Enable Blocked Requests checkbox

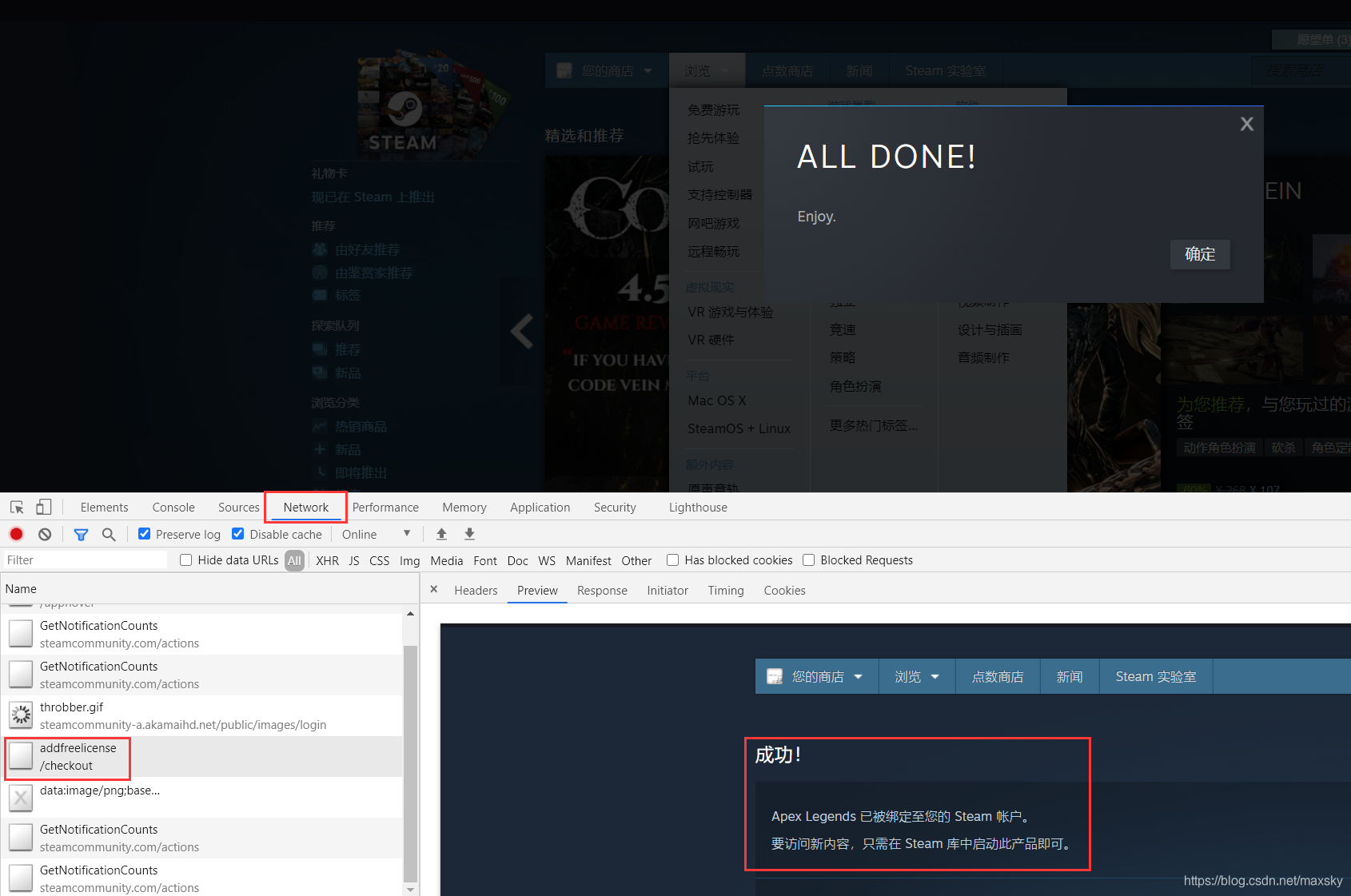coord(808,560)
